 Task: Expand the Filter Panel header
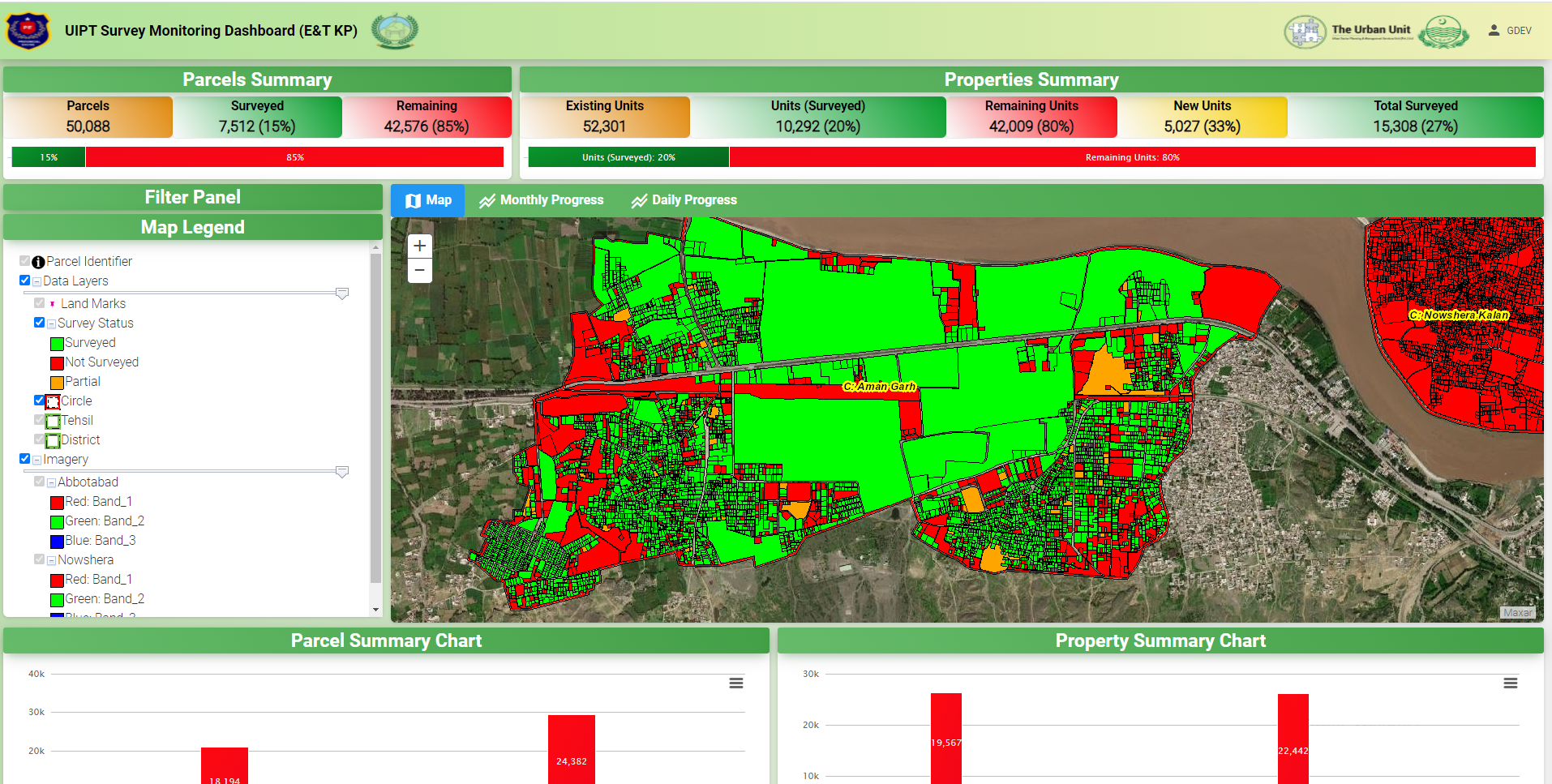(x=192, y=197)
